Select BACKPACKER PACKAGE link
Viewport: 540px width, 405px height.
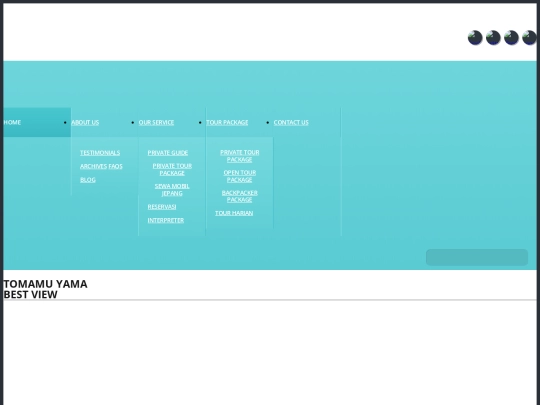[x=240, y=196]
